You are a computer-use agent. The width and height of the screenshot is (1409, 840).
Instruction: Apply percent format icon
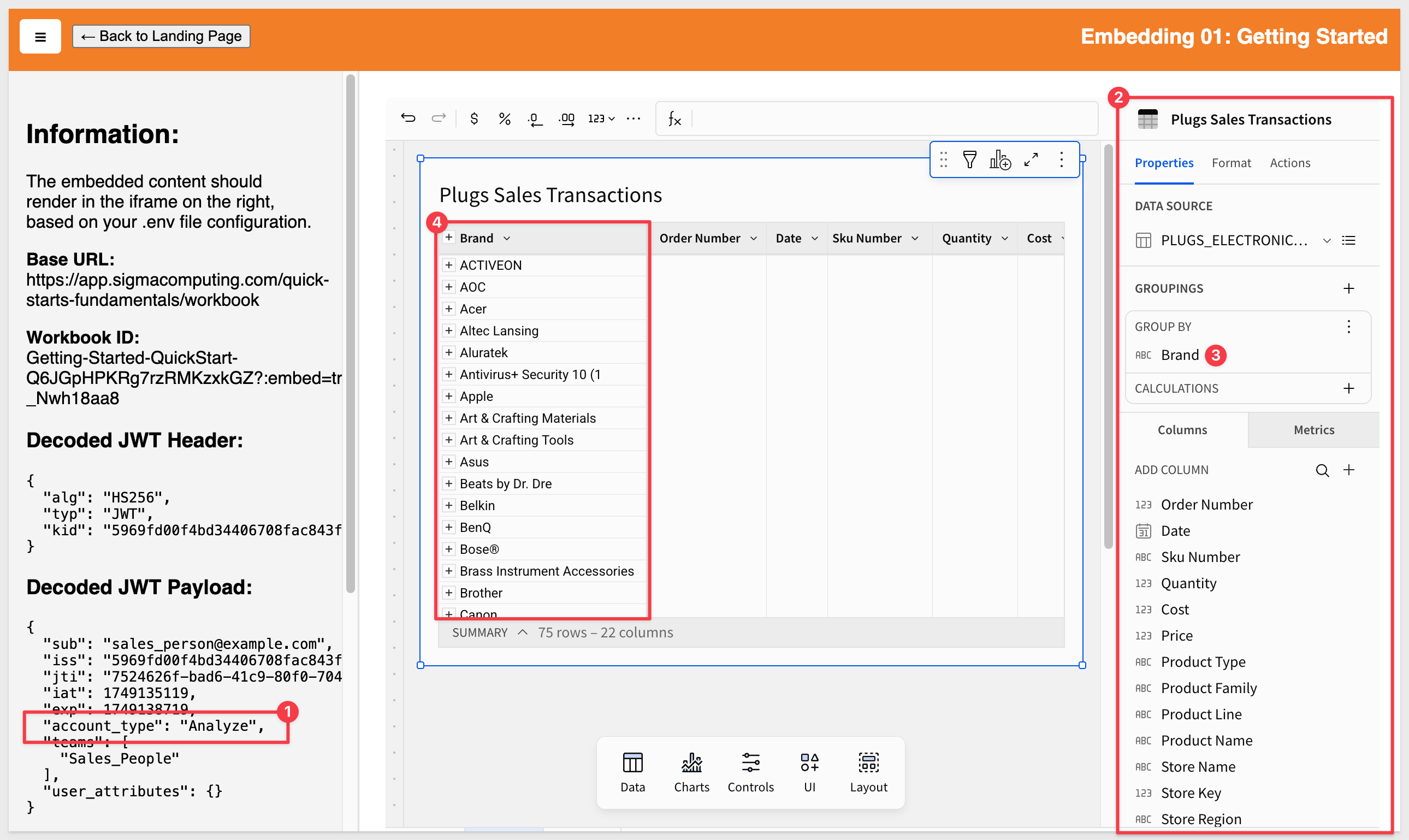tap(504, 119)
